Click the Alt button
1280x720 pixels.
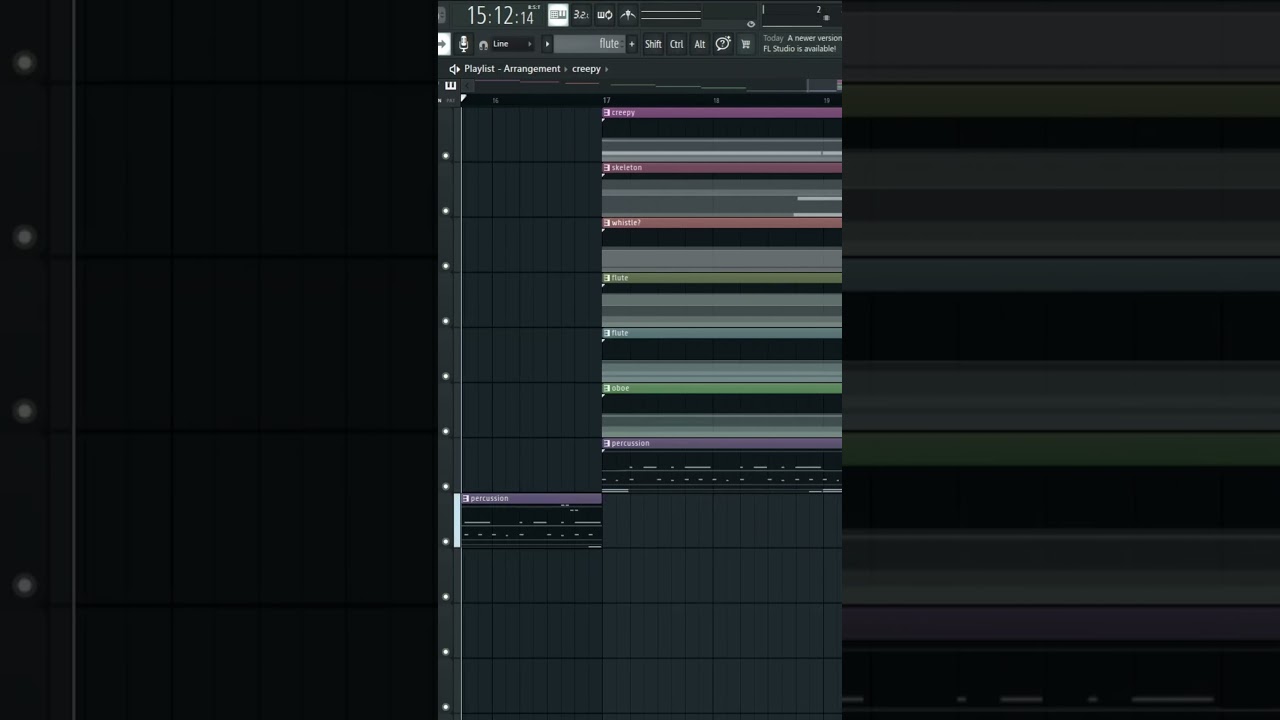click(700, 44)
